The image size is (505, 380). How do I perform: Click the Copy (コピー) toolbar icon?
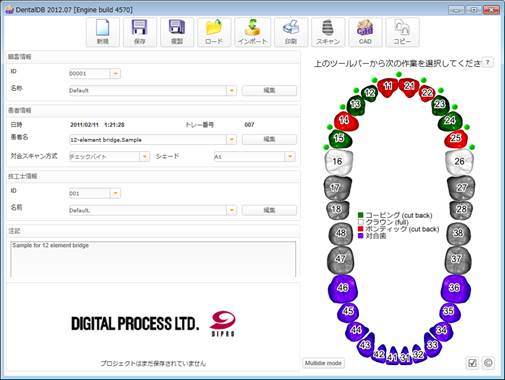point(402,32)
